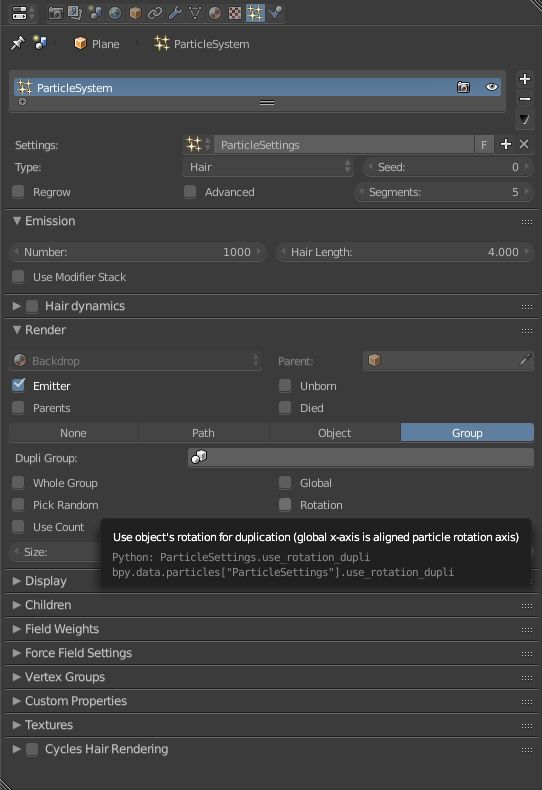Enable the Unborn checkbox
The width and height of the screenshot is (542, 790).
tap(285, 385)
